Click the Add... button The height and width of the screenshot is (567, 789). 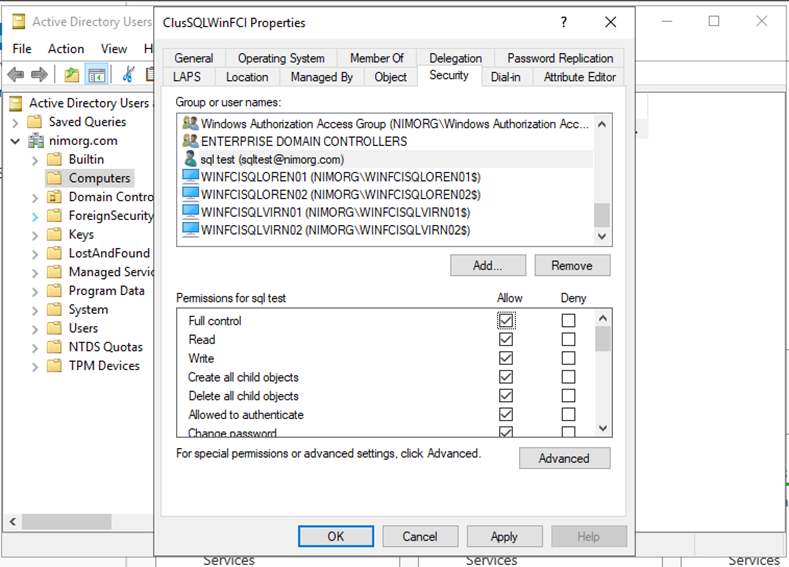coord(488,265)
